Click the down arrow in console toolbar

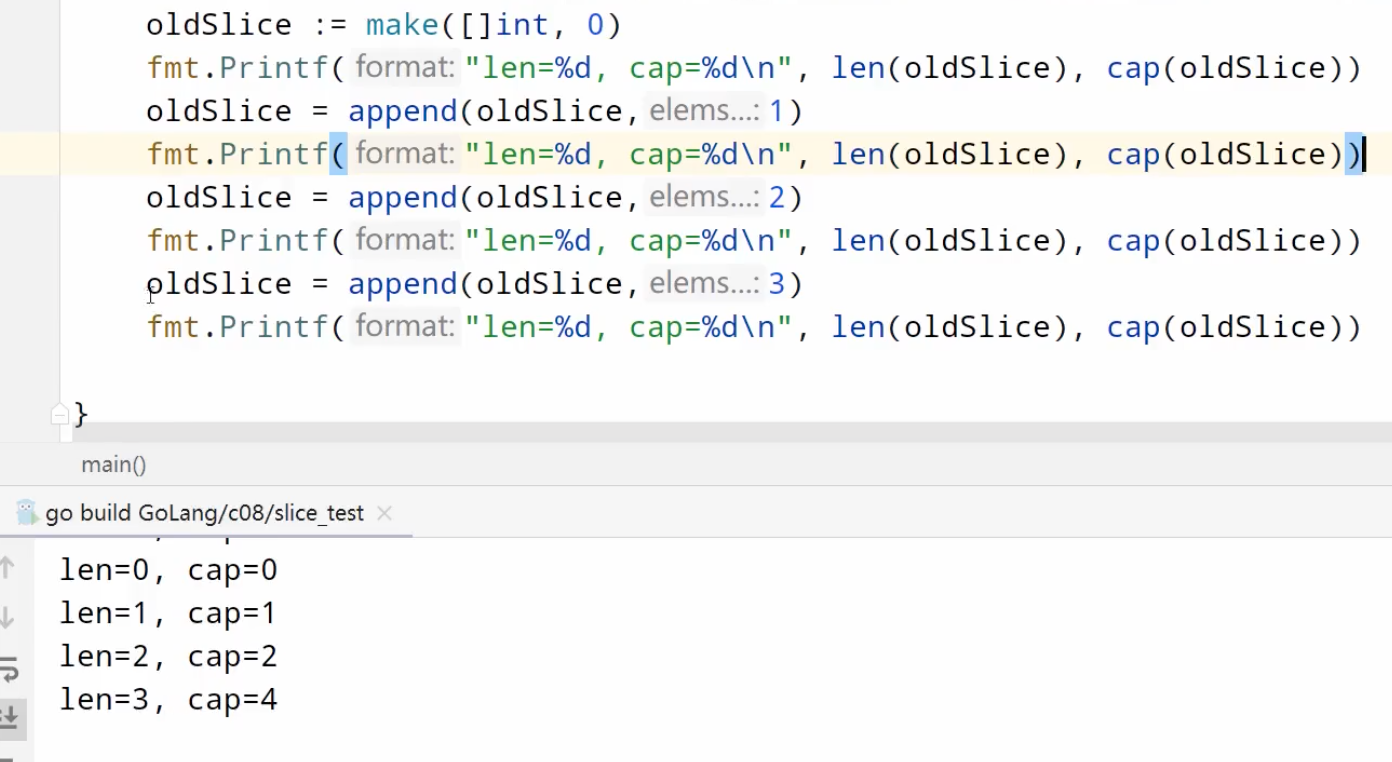point(7,617)
